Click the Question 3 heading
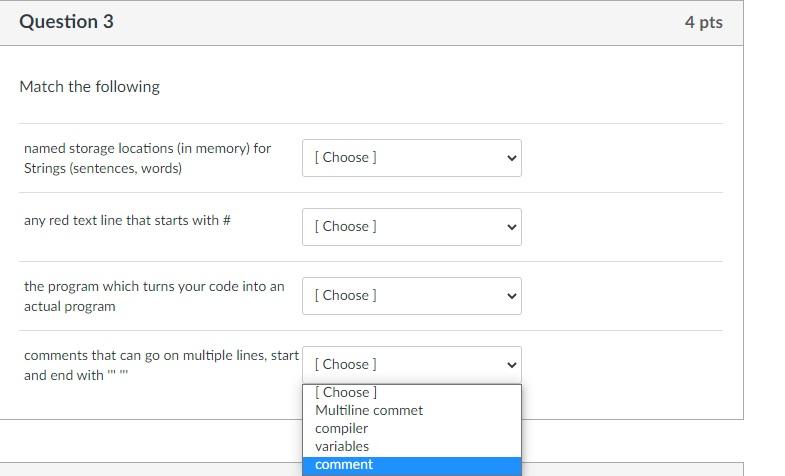The width and height of the screenshot is (785, 476). [67, 22]
